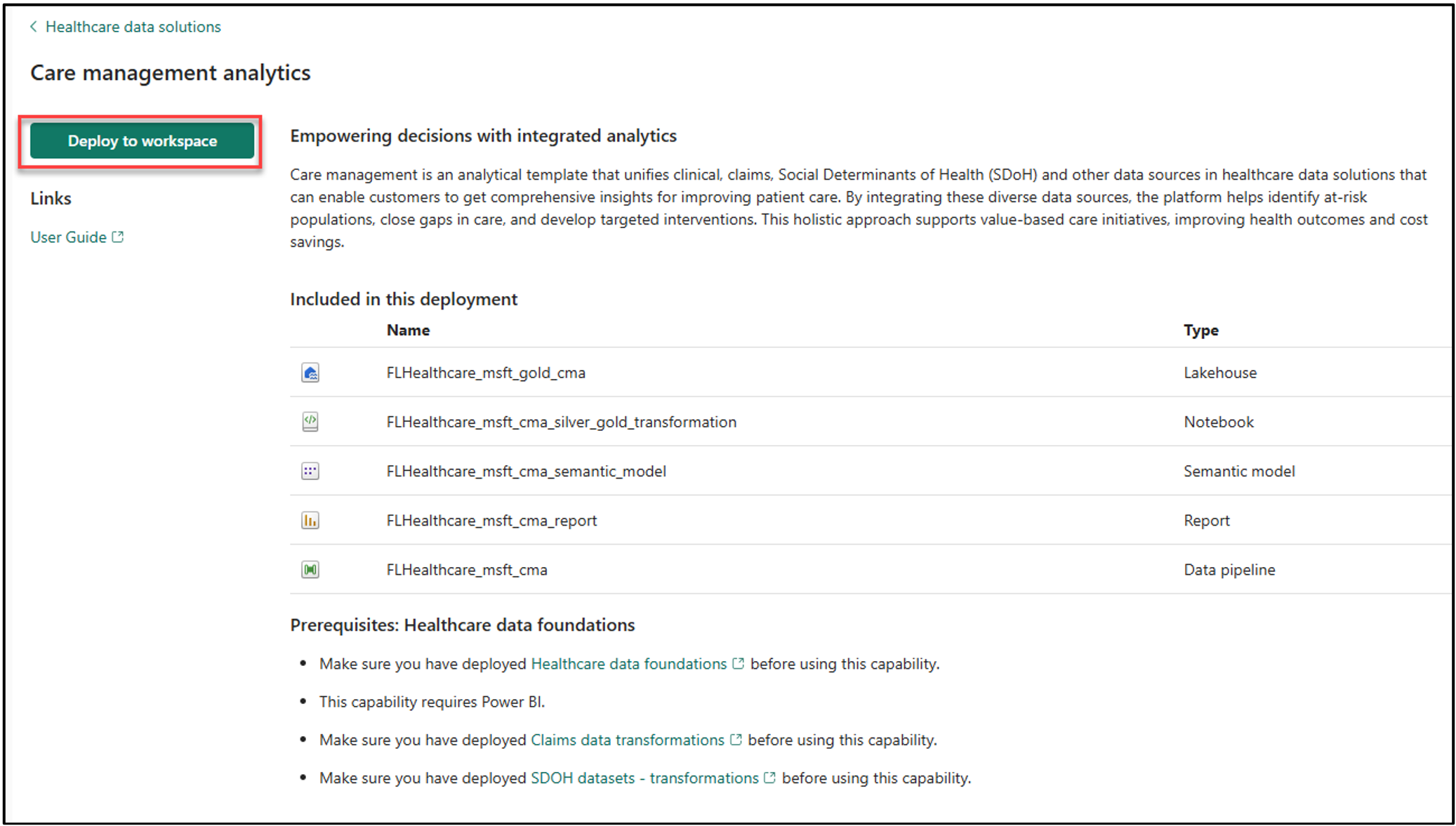
Task: Click the Links heading in sidebar
Action: (x=51, y=198)
